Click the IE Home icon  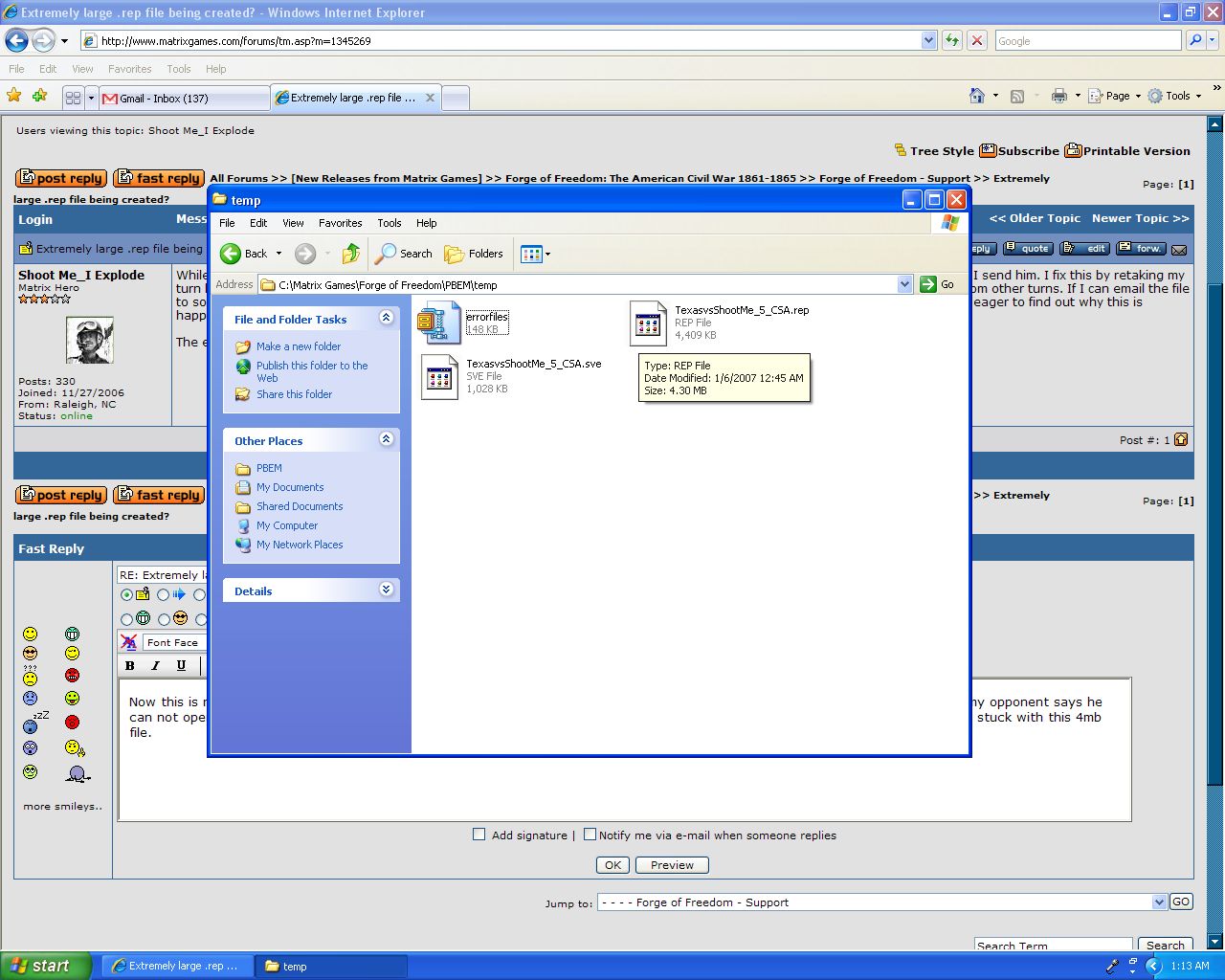[x=977, y=96]
